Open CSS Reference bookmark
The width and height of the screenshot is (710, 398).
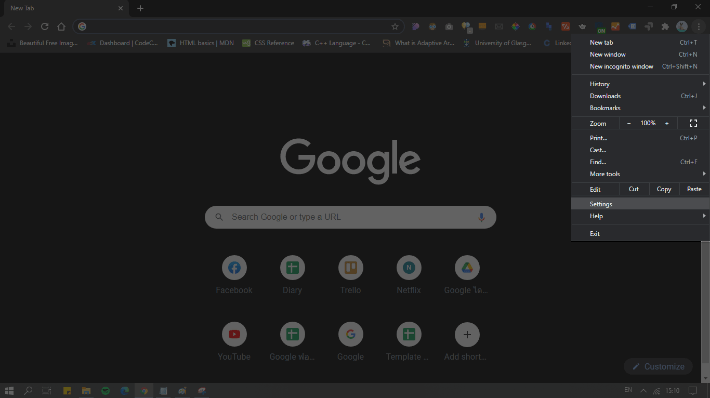pyautogui.click(x=268, y=43)
